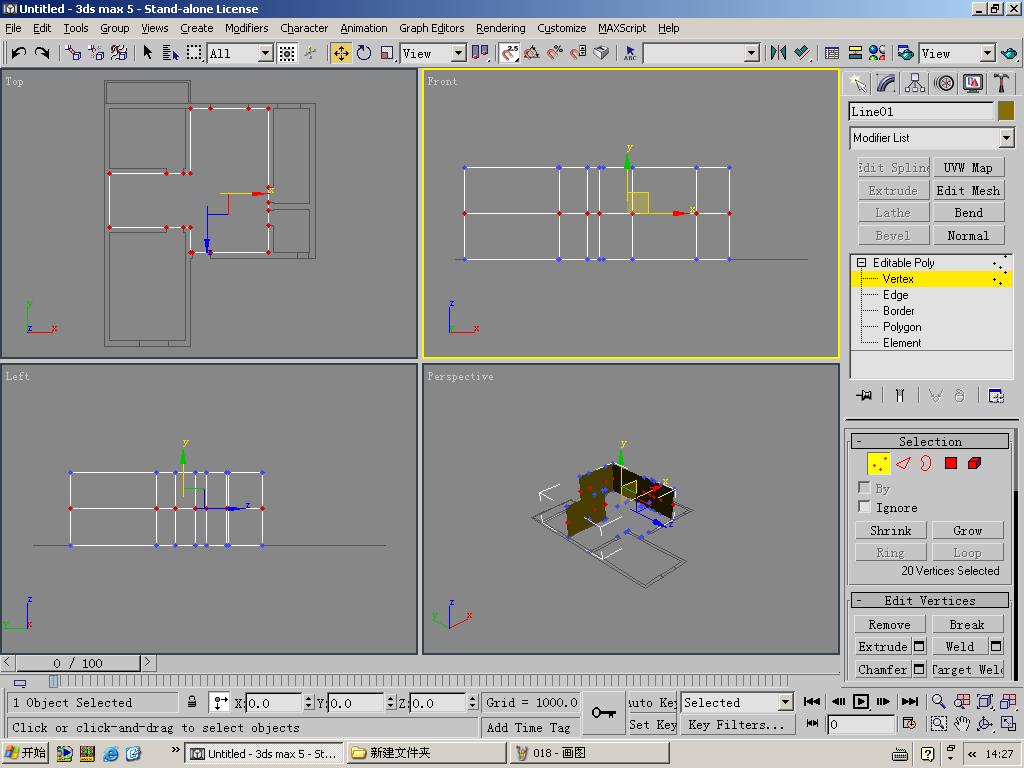Click the Edit Mesh modifier button

click(968, 191)
